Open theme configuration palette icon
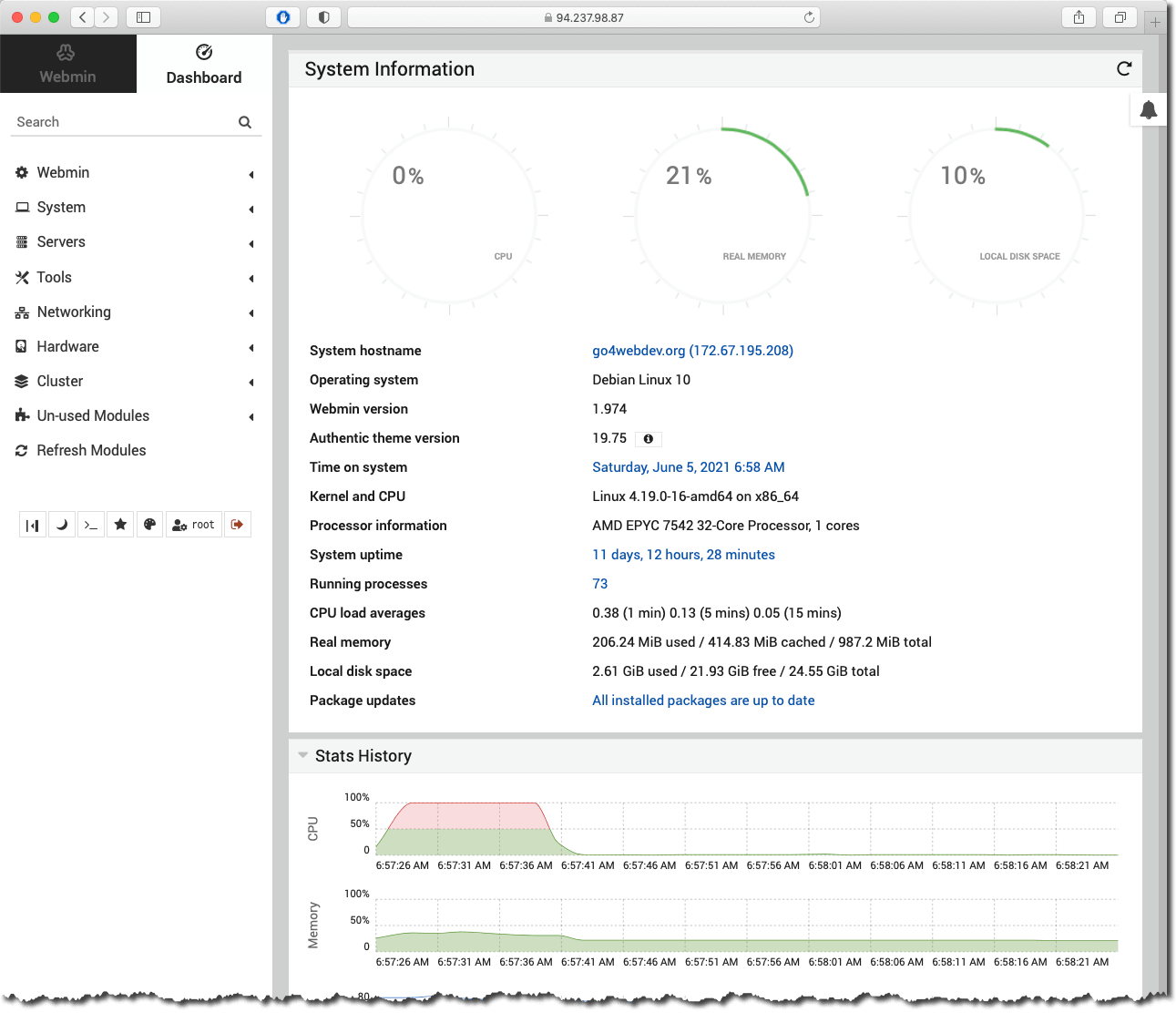 pyautogui.click(x=149, y=525)
